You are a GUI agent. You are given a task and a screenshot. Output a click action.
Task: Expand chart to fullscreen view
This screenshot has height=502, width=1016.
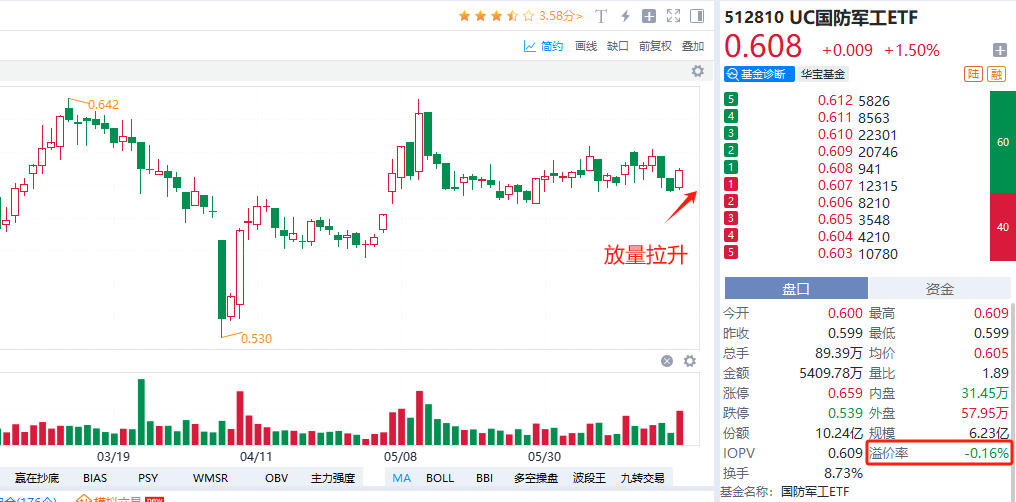[x=673, y=16]
